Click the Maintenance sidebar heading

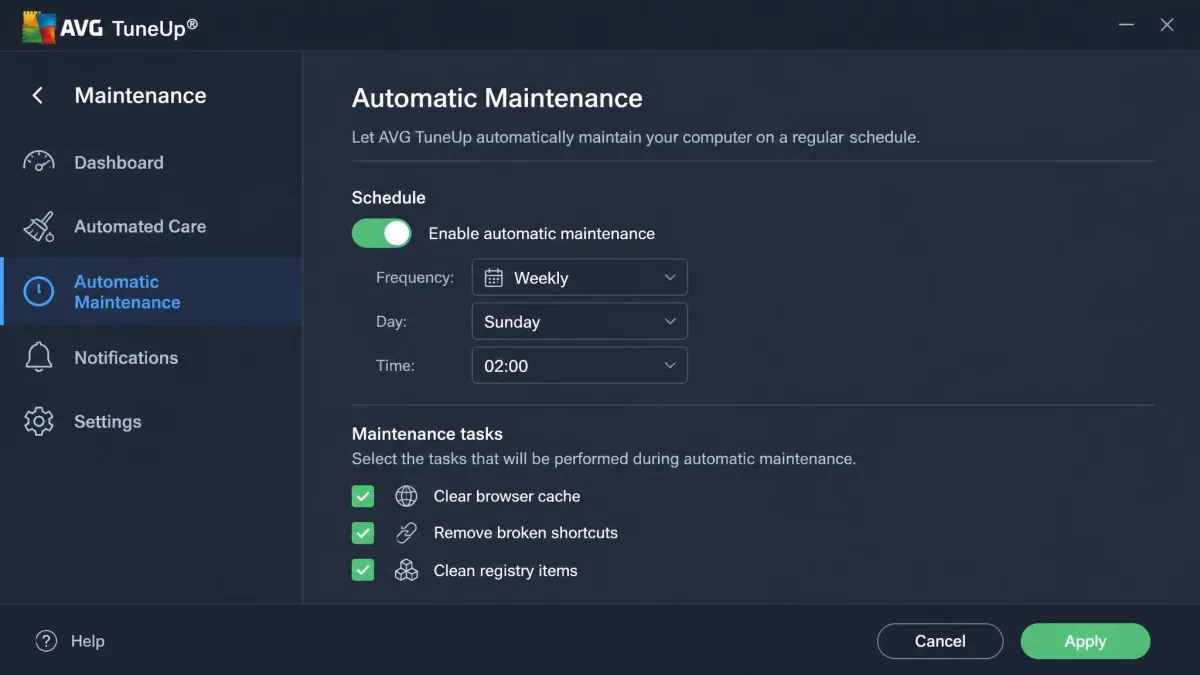pos(140,96)
